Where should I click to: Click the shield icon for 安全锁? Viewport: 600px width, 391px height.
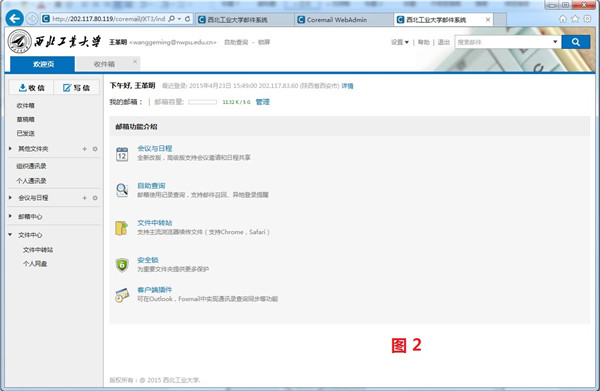[122, 265]
